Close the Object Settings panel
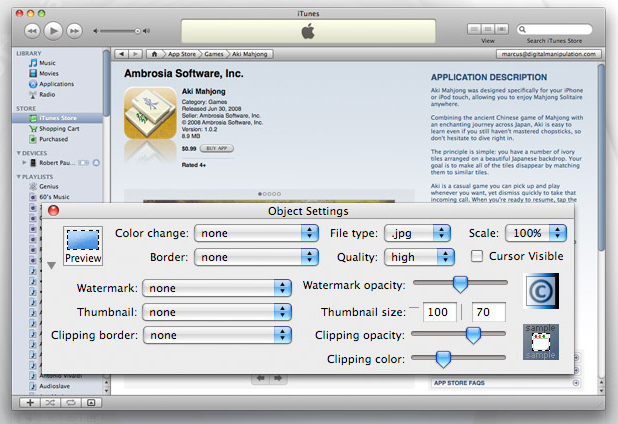618x424 pixels. click(53, 210)
